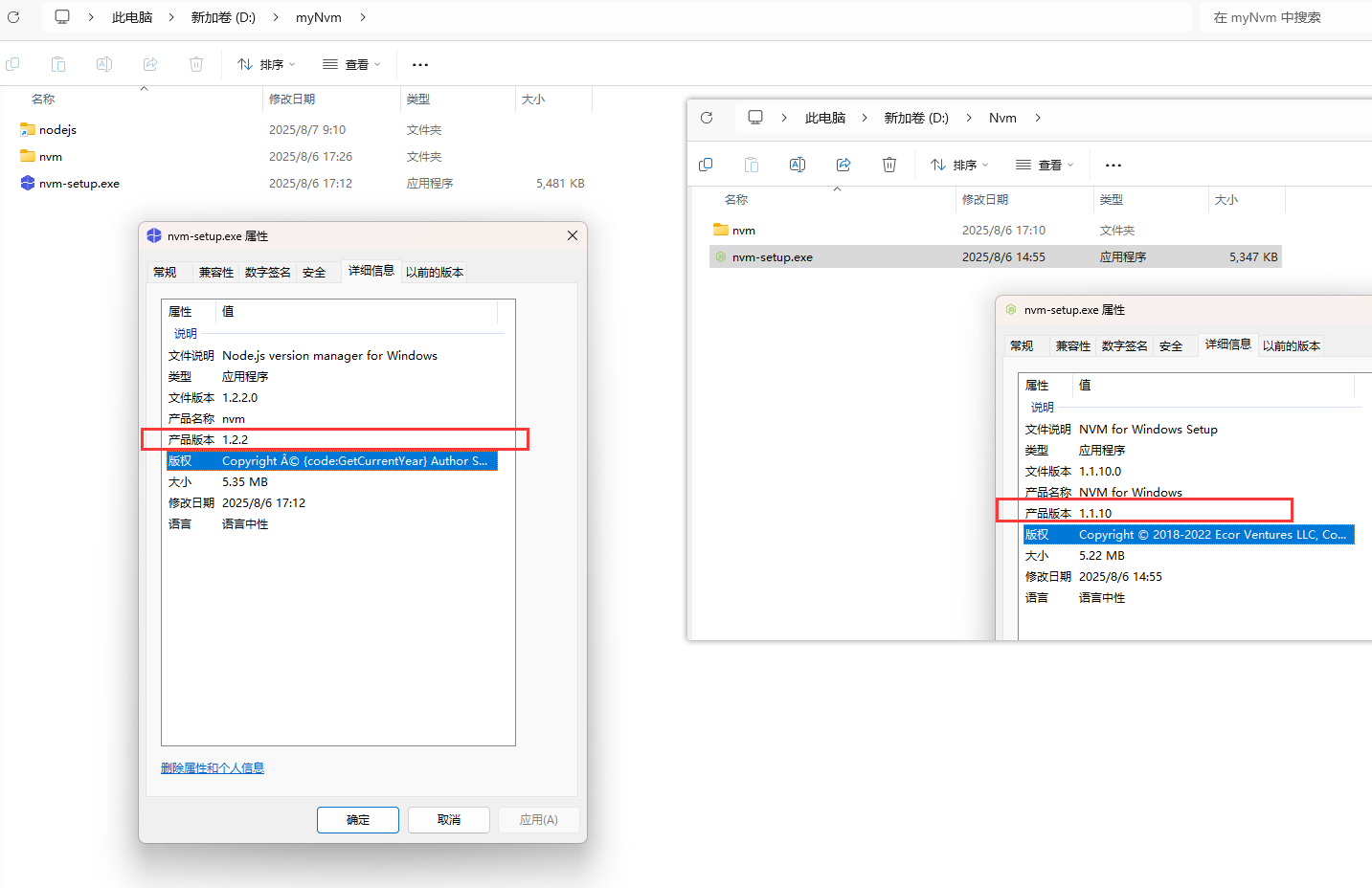Viewport: 1372px width, 888px height.
Task: Select nvm-setup.exe row in Nvm window
Action: [x=996, y=256]
